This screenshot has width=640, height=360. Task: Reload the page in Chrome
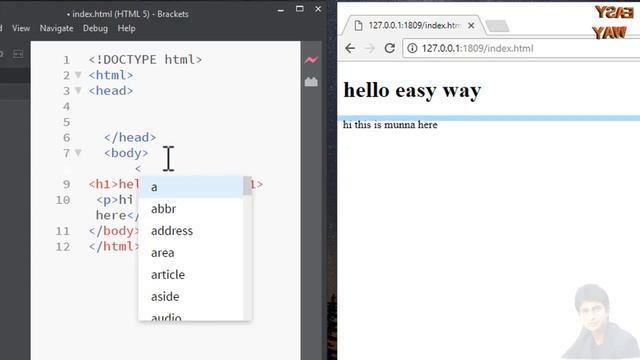pos(390,48)
